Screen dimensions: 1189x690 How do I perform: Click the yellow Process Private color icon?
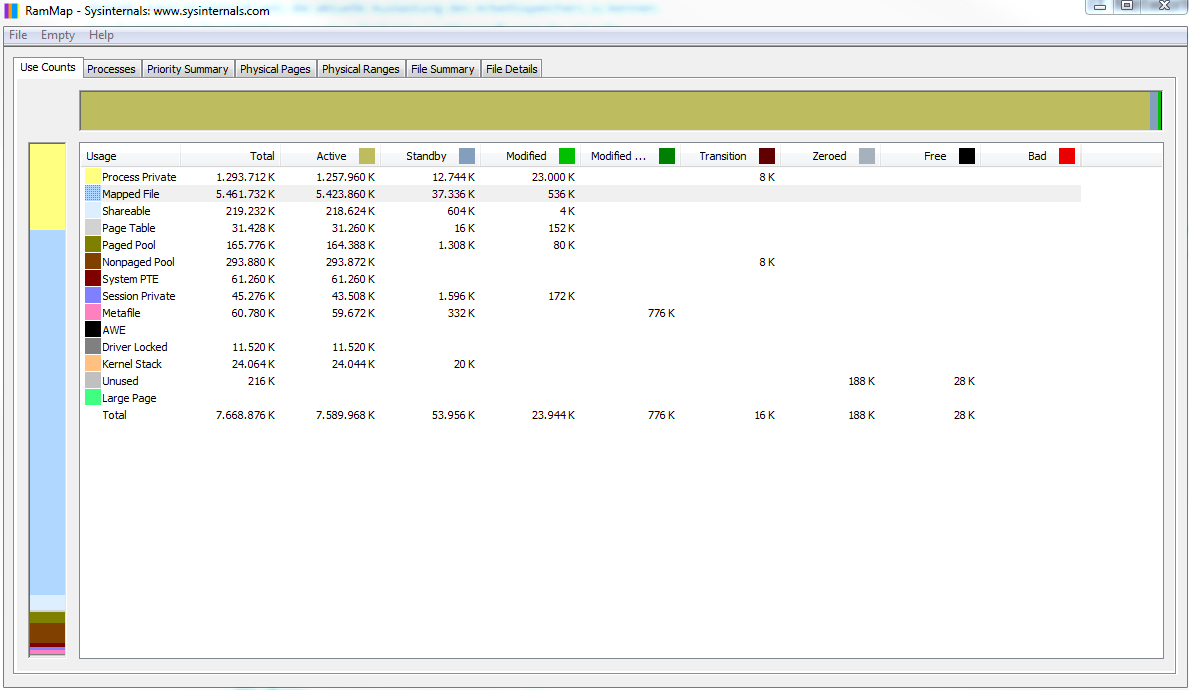93,177
